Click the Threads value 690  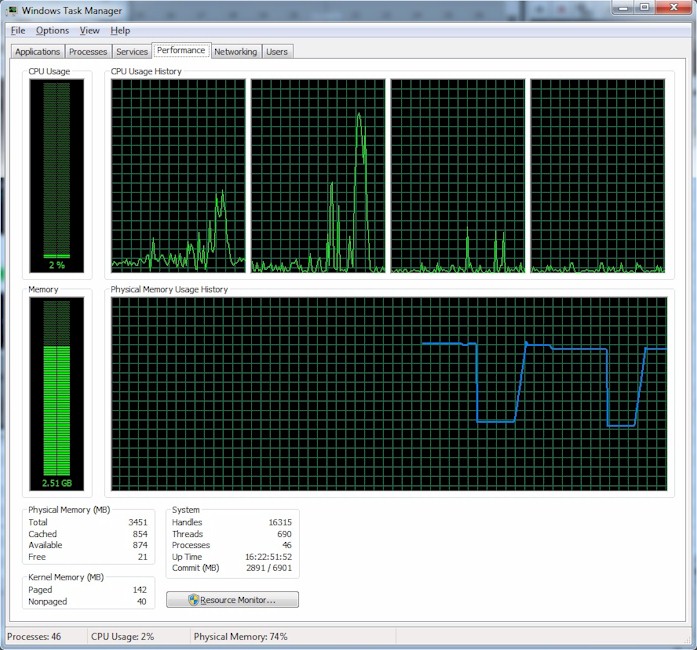[x=284, y=534]
